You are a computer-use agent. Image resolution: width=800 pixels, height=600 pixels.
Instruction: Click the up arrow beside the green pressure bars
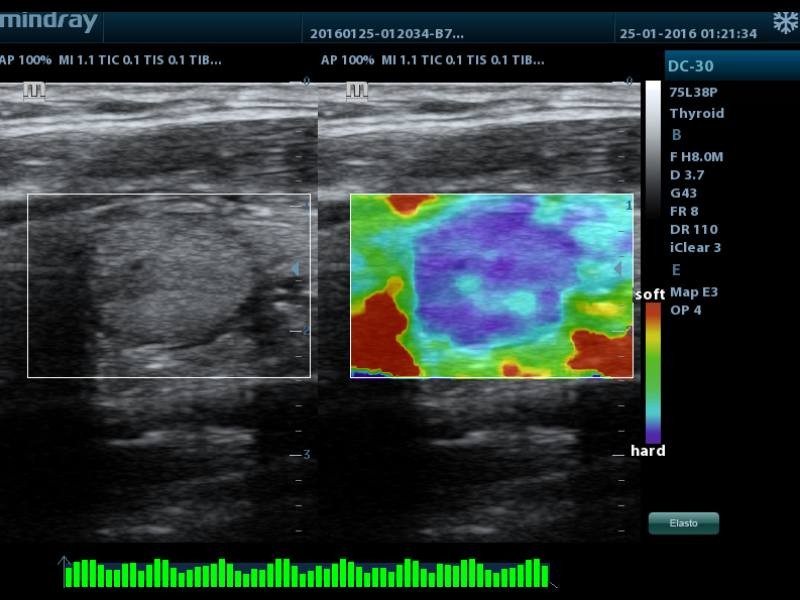click(x=64, y=564)
